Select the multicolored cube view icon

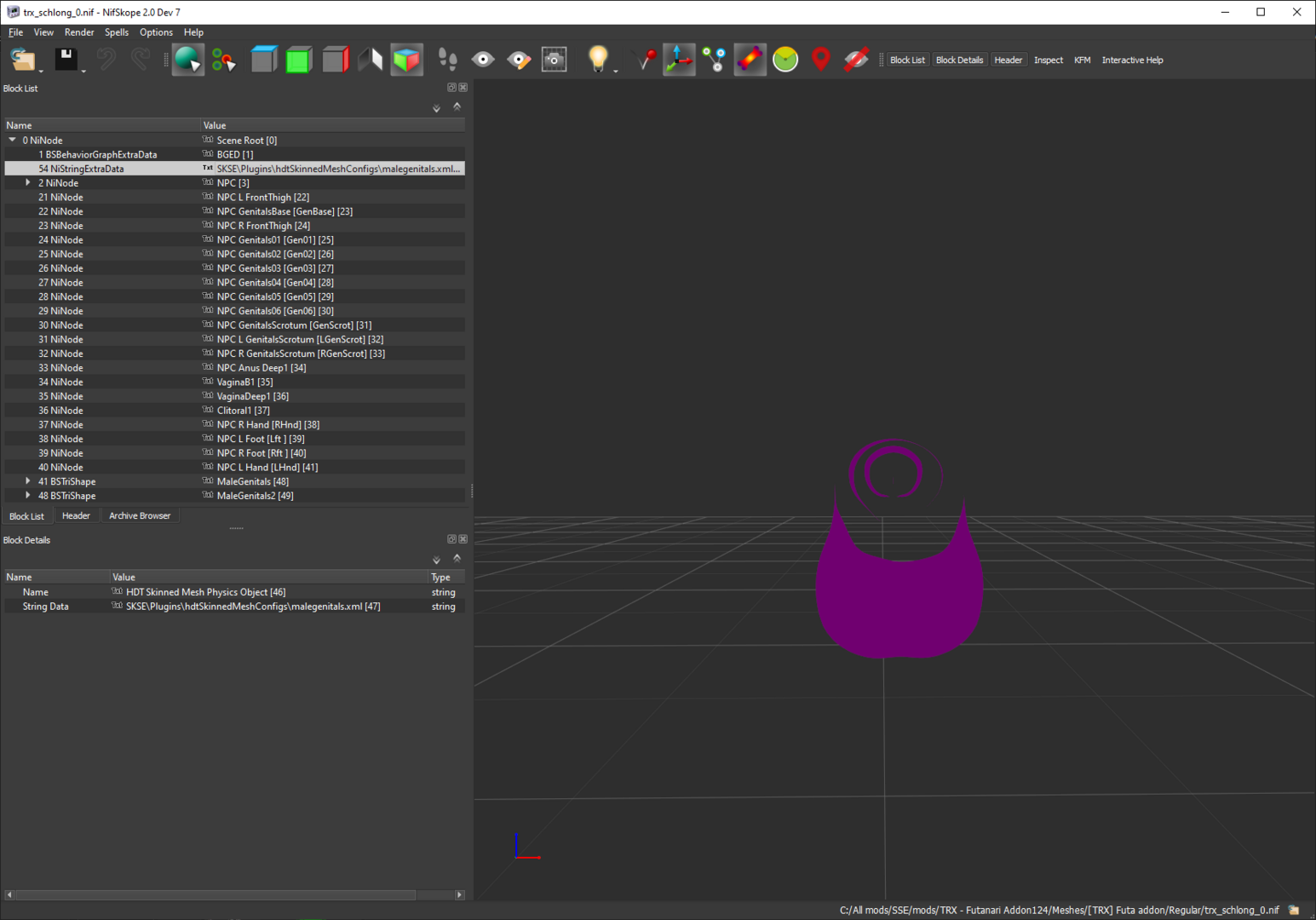(x=406, y=60)
